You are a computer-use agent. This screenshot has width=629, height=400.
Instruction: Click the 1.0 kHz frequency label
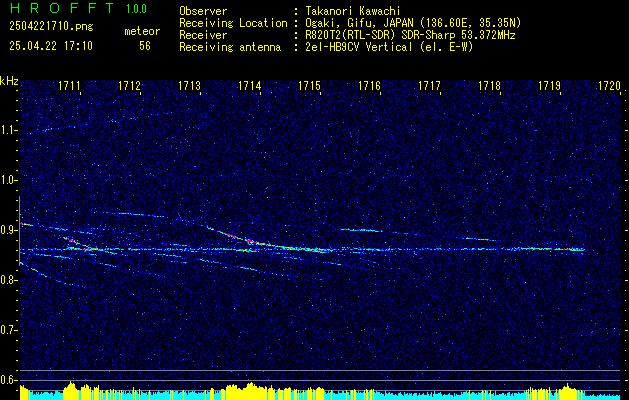tap(9, 181)
